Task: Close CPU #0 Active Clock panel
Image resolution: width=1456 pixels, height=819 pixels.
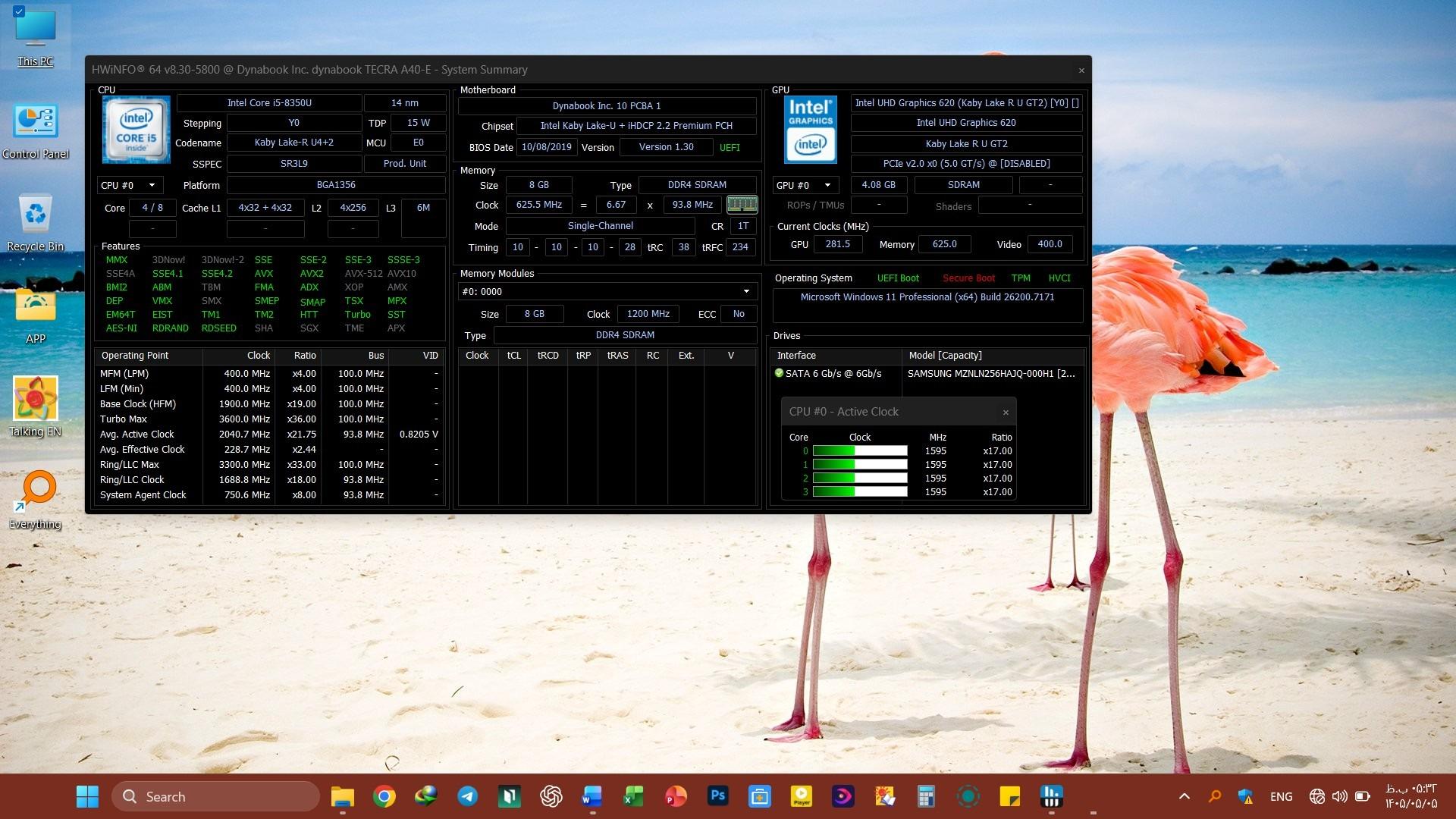Action: (1006, 413)
